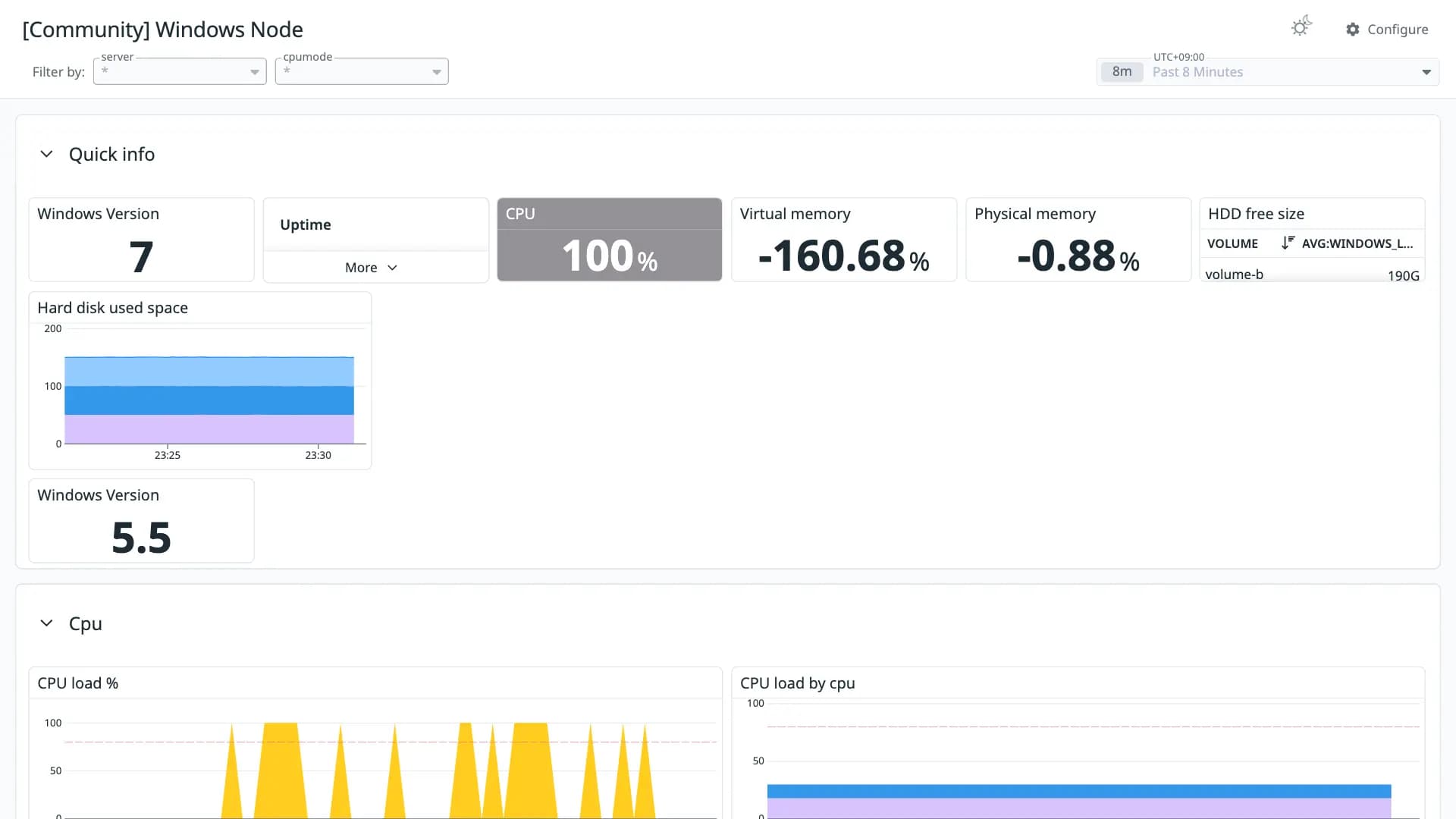Screen dimensions: 1456x819
Task: Collapse the Cpu section
Action: (x=46, y=623)
